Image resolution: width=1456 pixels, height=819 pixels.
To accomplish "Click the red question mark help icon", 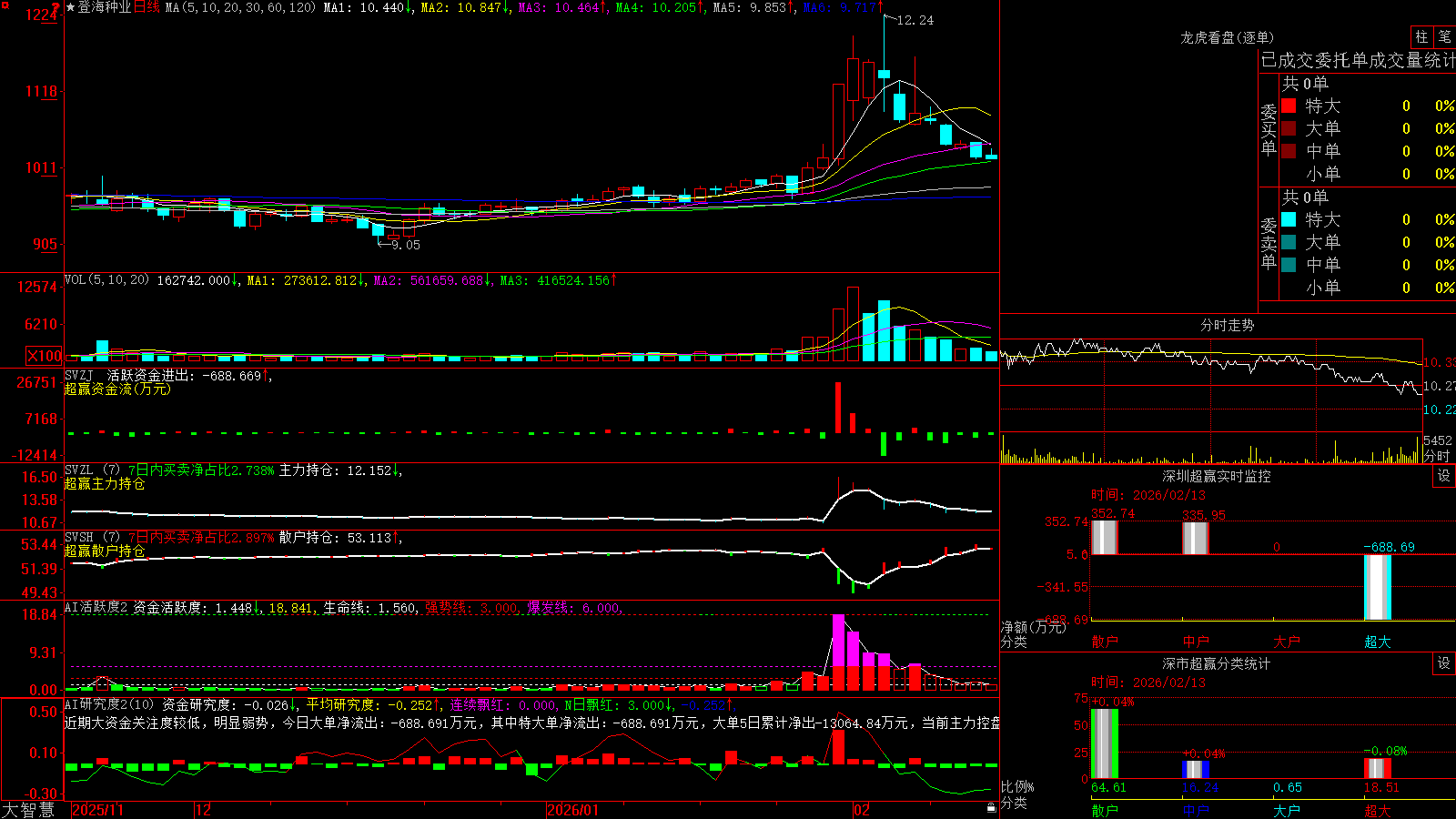I will pyautogui.click(x=56, y=6).
